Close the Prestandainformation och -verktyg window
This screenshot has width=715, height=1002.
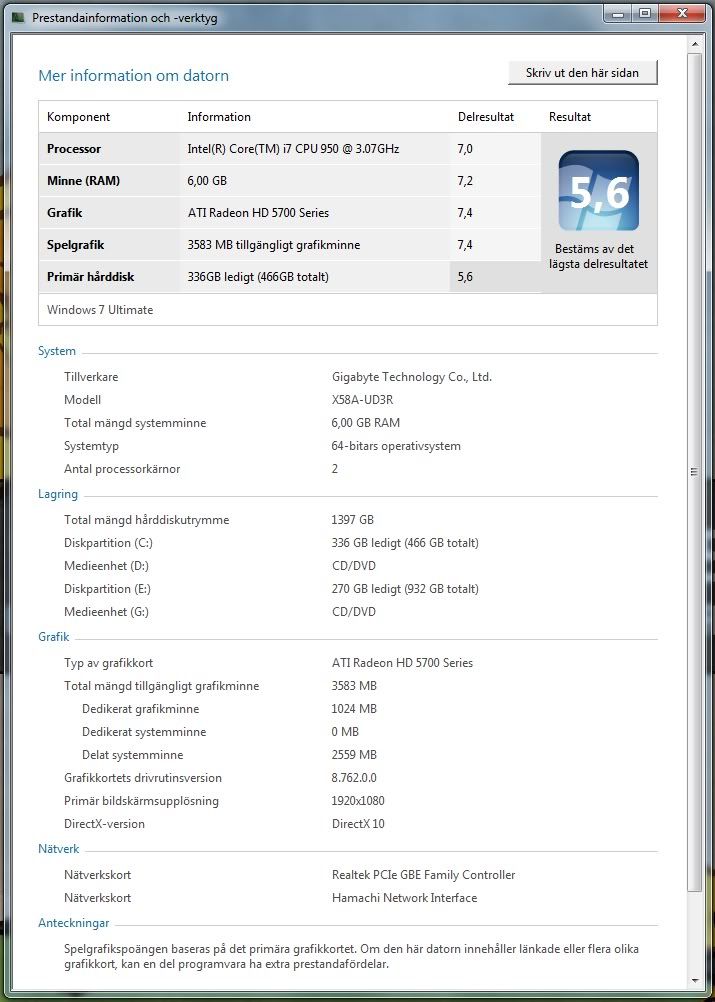683,13
